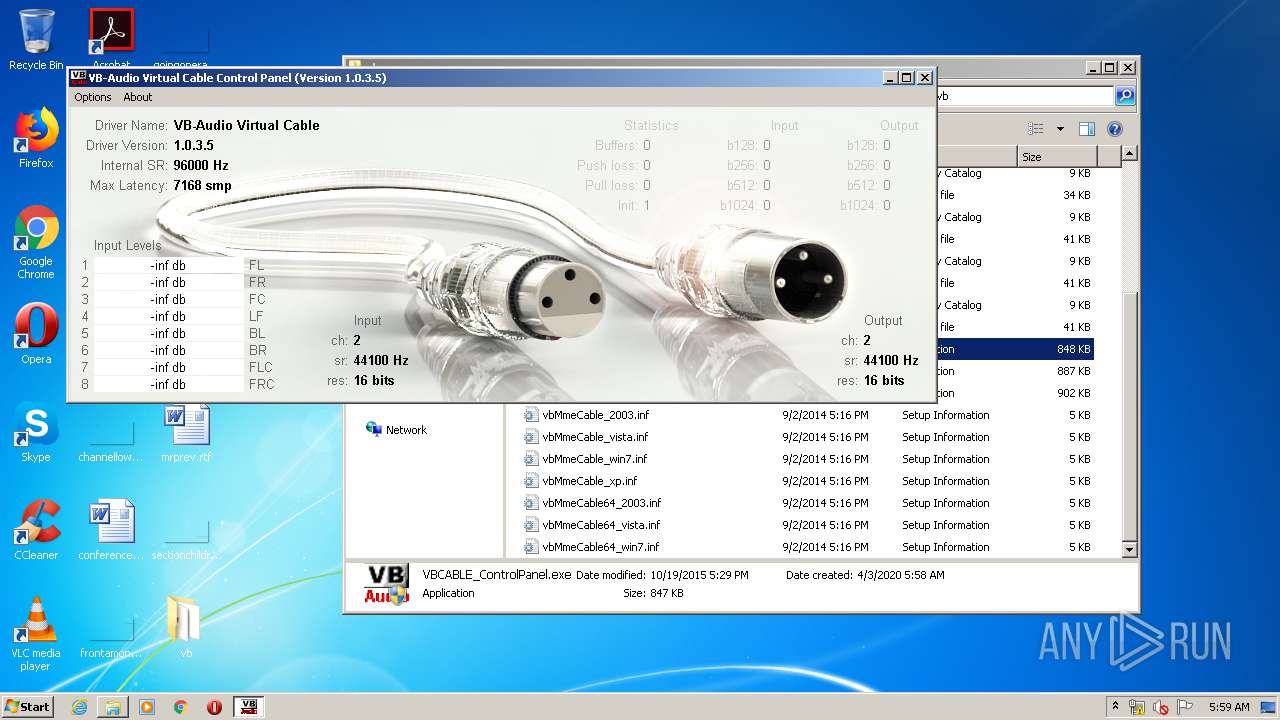The image size is (1280, 720).
Task: Open the Action Center flag tray icon
Action: [x=1185, y=707]
